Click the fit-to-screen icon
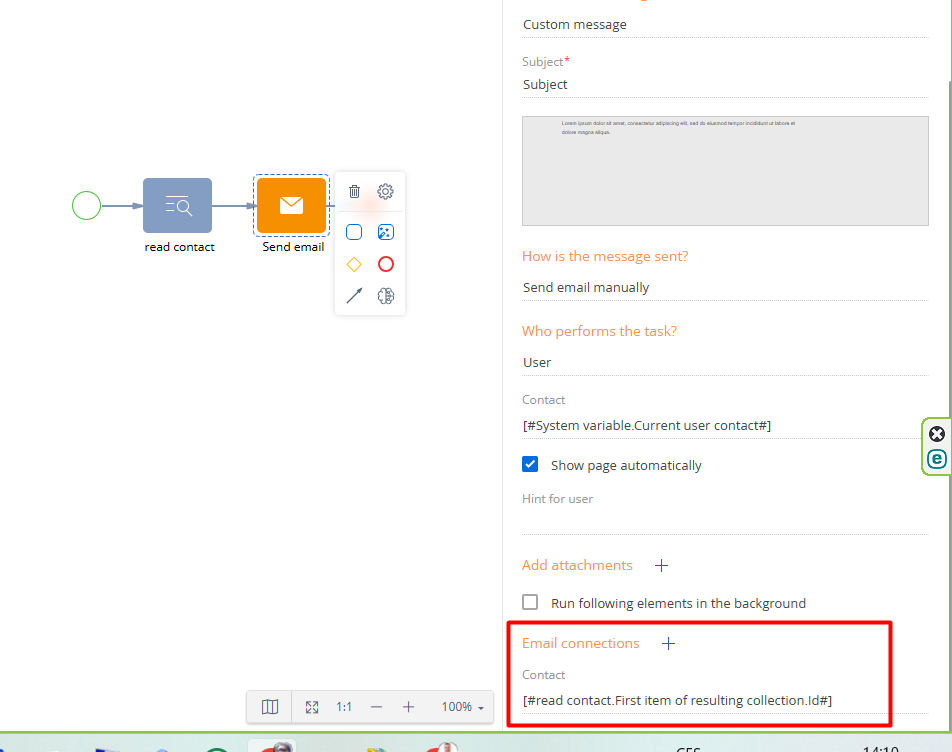This screenshot has width=952, height=752. 312,707
